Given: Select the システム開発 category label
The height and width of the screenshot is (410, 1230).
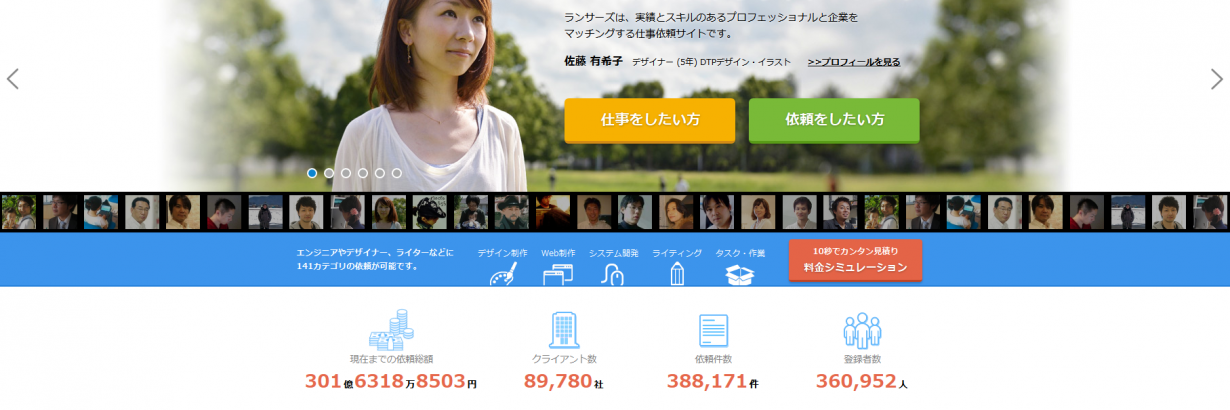Looking at the screenshot, I should (x=613, y=253).
